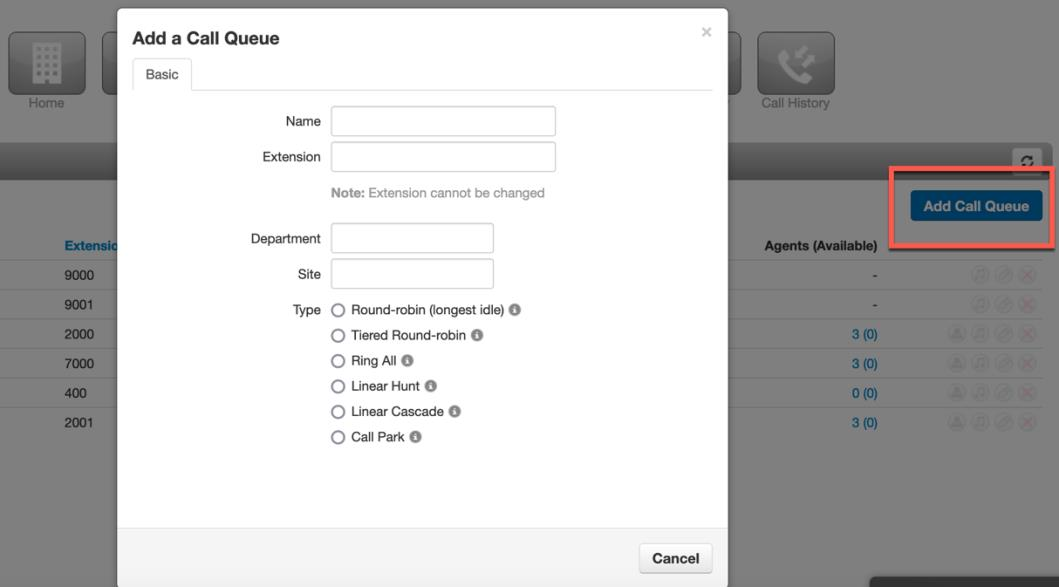The height and width of the screenshot is (587, 1059).
Task: Focus the Department input field
Action: click(x=412, y=238)
